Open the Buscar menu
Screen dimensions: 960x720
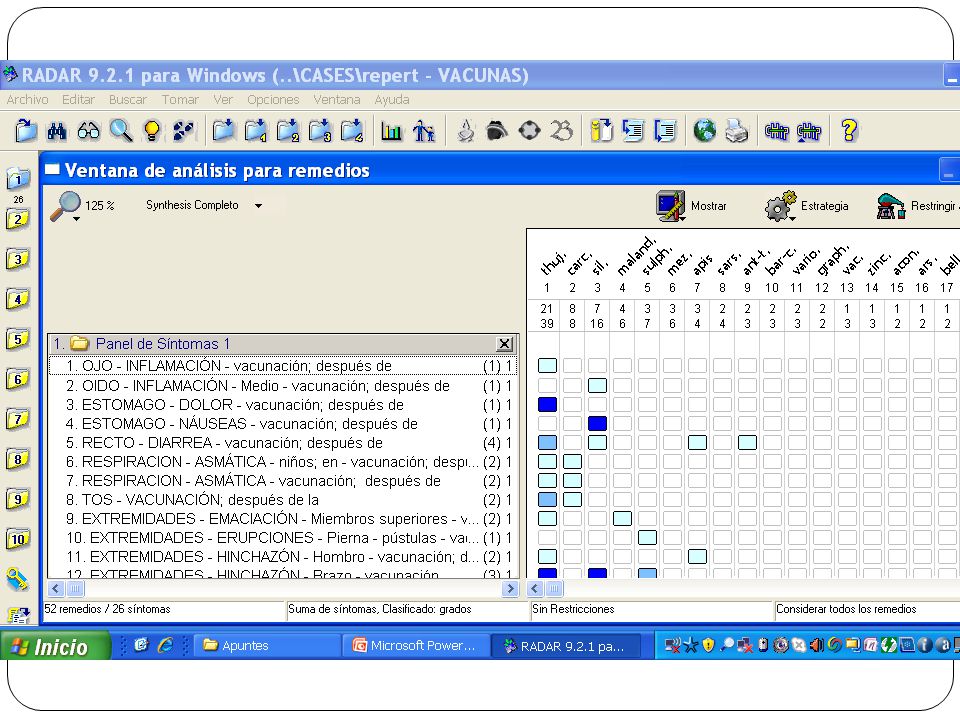127,99
